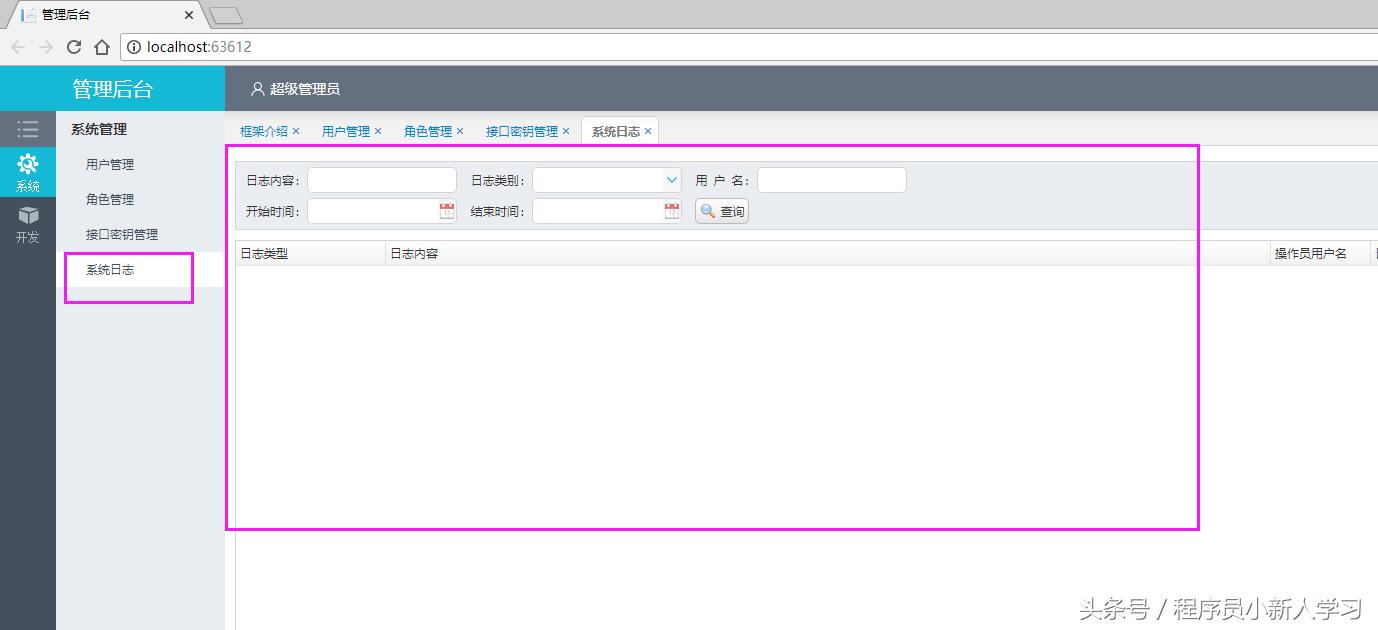Select 角色管理 in the sidebar menu
The image size is (1378, 630).
pos(110,199)
